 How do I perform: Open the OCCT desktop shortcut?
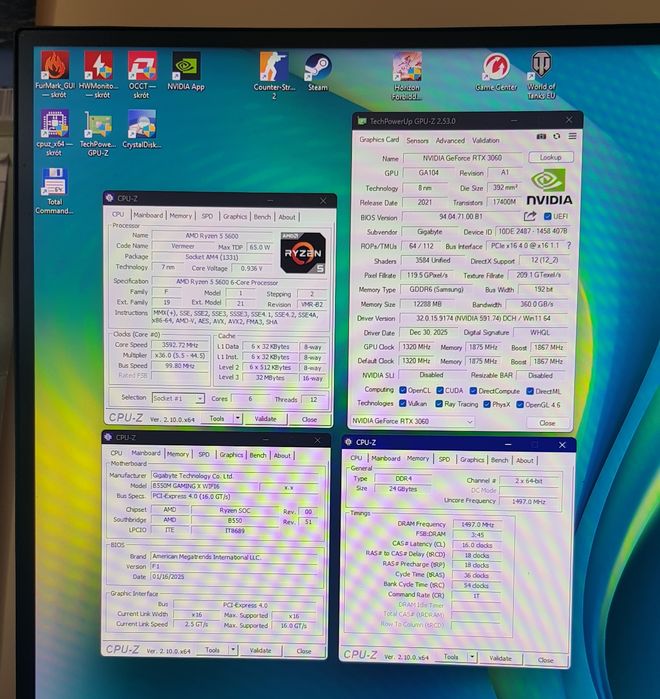(142, 74)
